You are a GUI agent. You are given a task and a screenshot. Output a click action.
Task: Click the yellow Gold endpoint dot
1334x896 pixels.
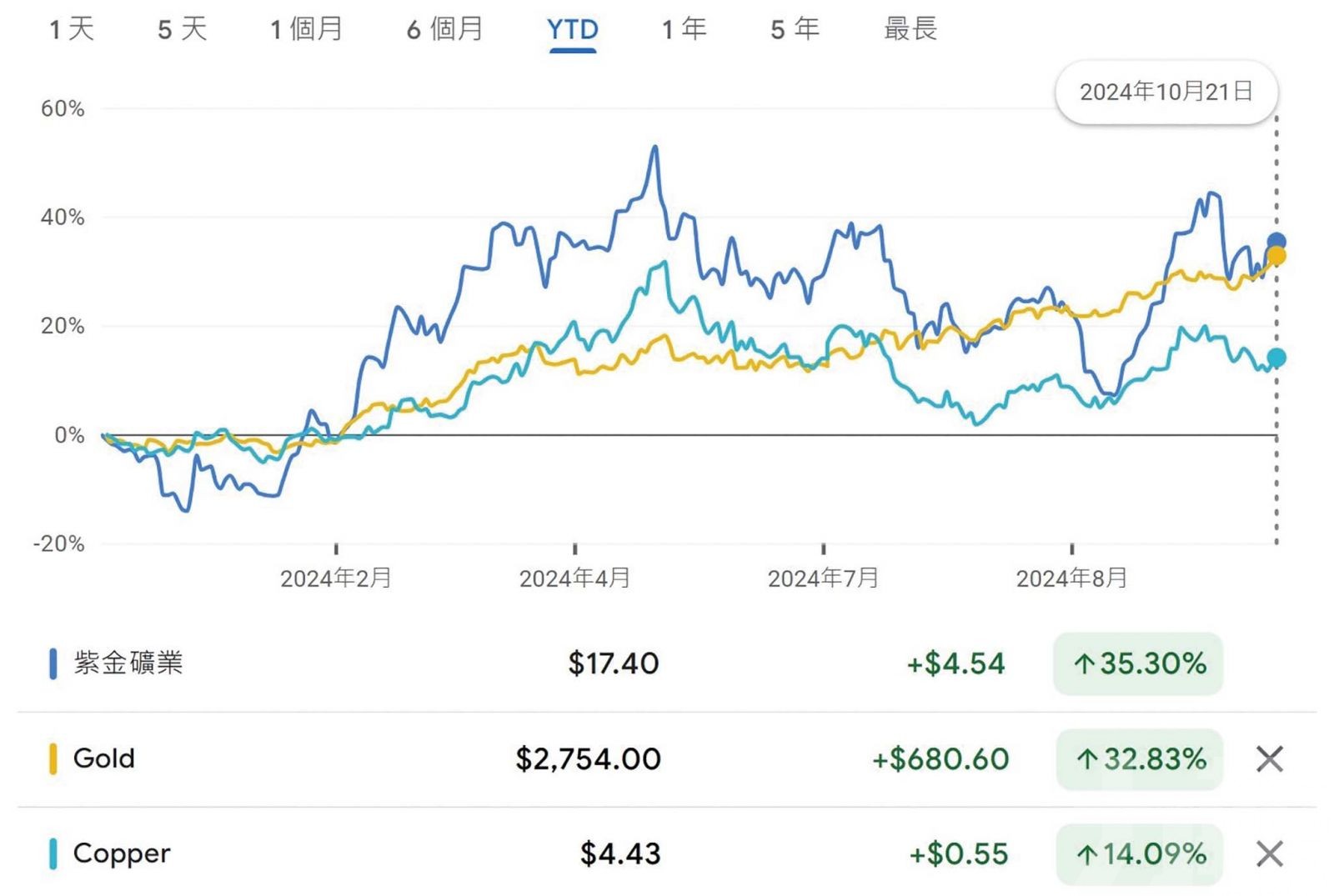click(1276, 256)
